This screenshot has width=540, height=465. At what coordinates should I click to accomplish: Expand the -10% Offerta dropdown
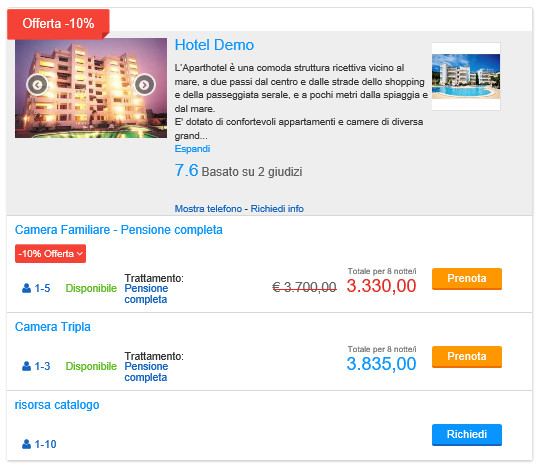[x=50, y=254]
